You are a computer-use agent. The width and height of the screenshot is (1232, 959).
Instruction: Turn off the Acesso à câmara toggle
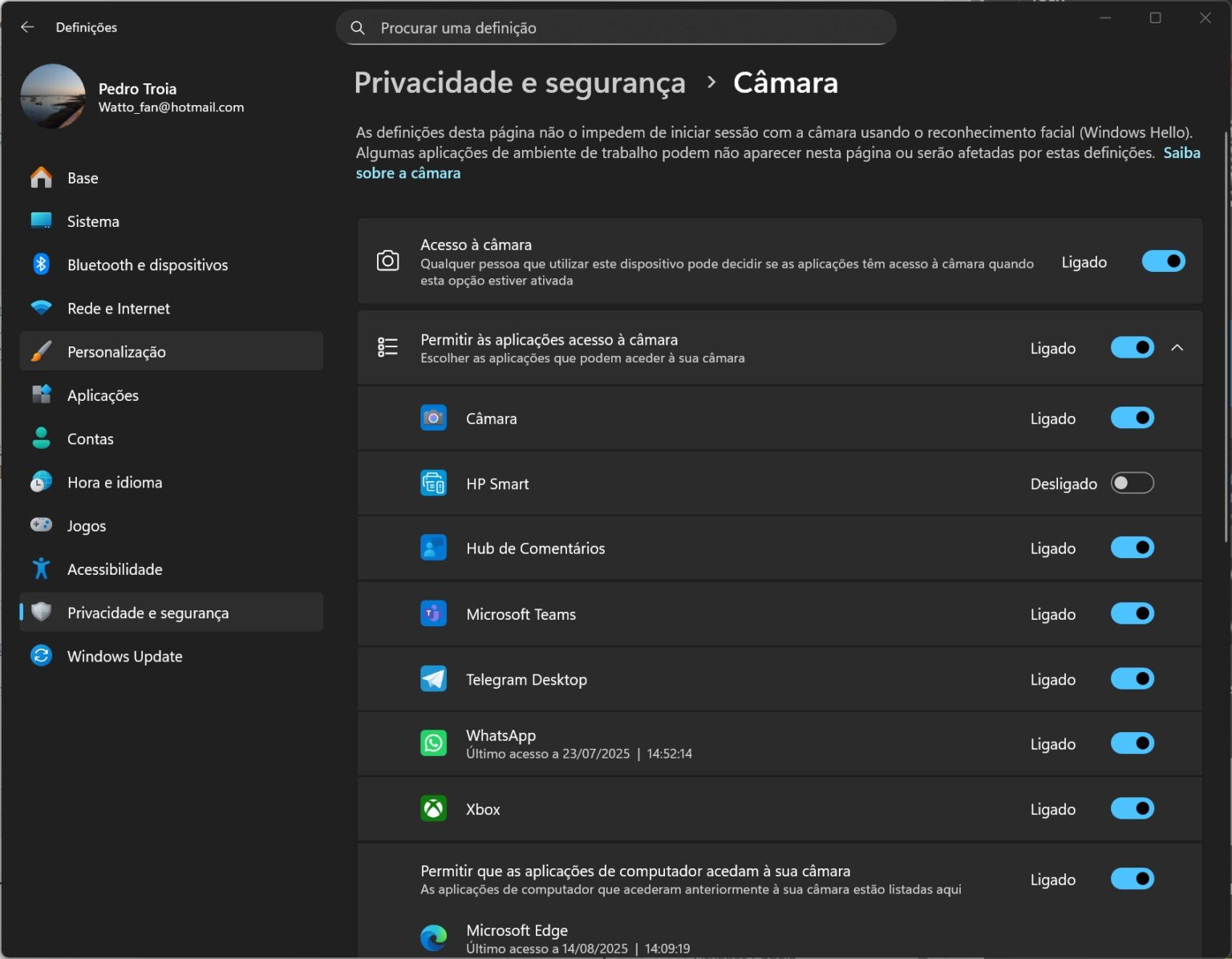click(x=1163, y=261)
